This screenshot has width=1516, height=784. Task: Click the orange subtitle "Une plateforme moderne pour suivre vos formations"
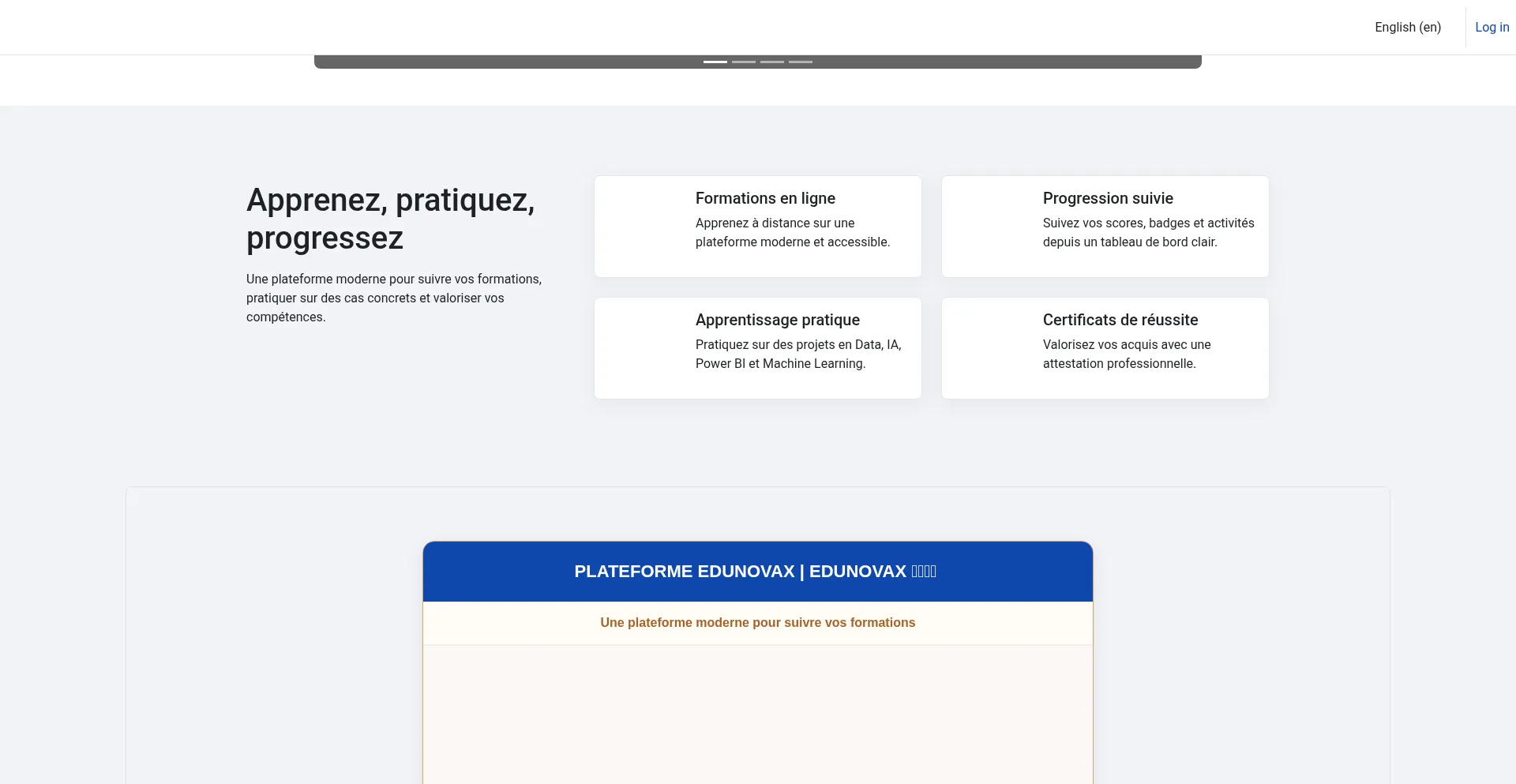[758, 622]
